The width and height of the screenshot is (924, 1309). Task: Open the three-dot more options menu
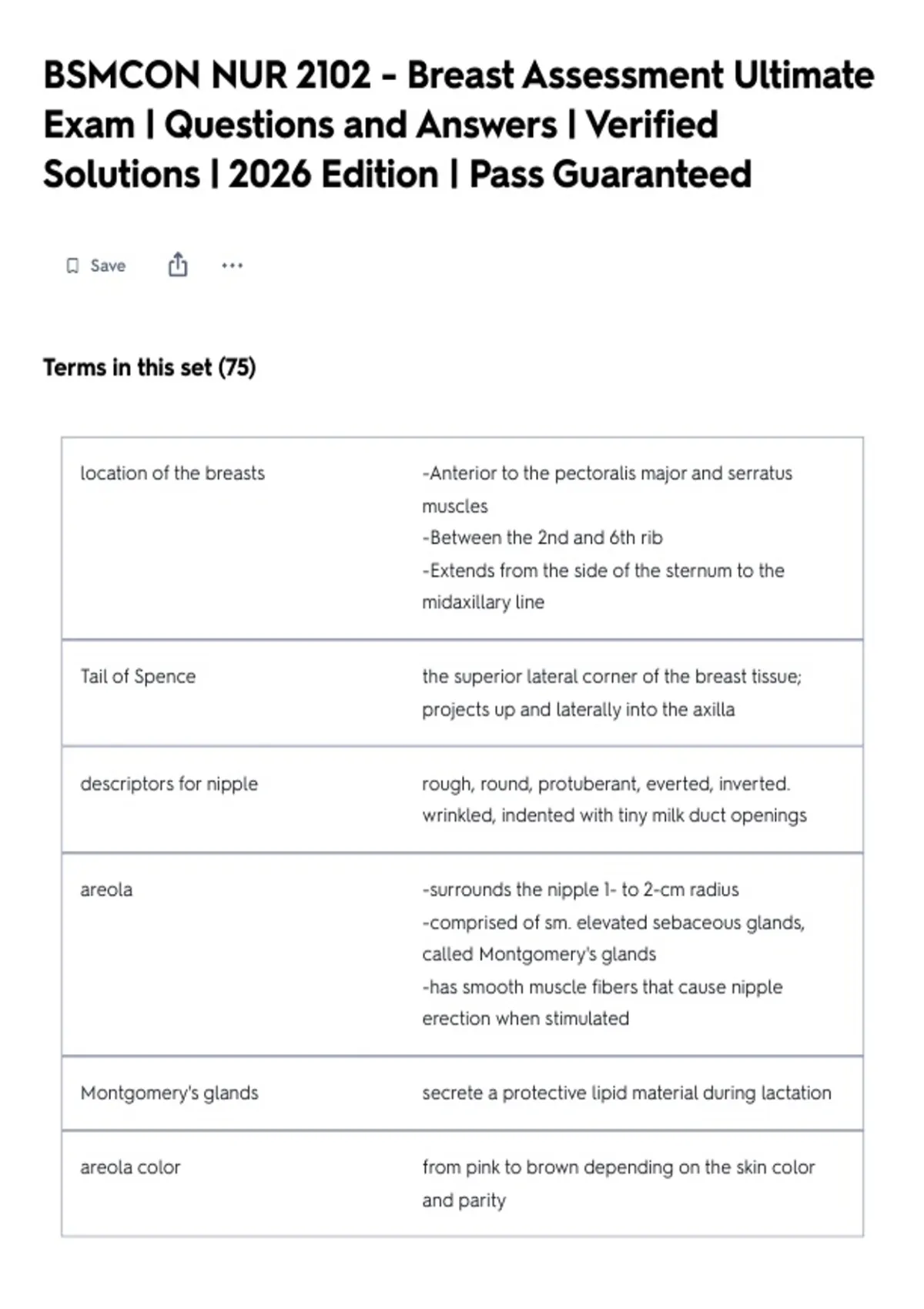pyautogui.click(x=232, y=266)
